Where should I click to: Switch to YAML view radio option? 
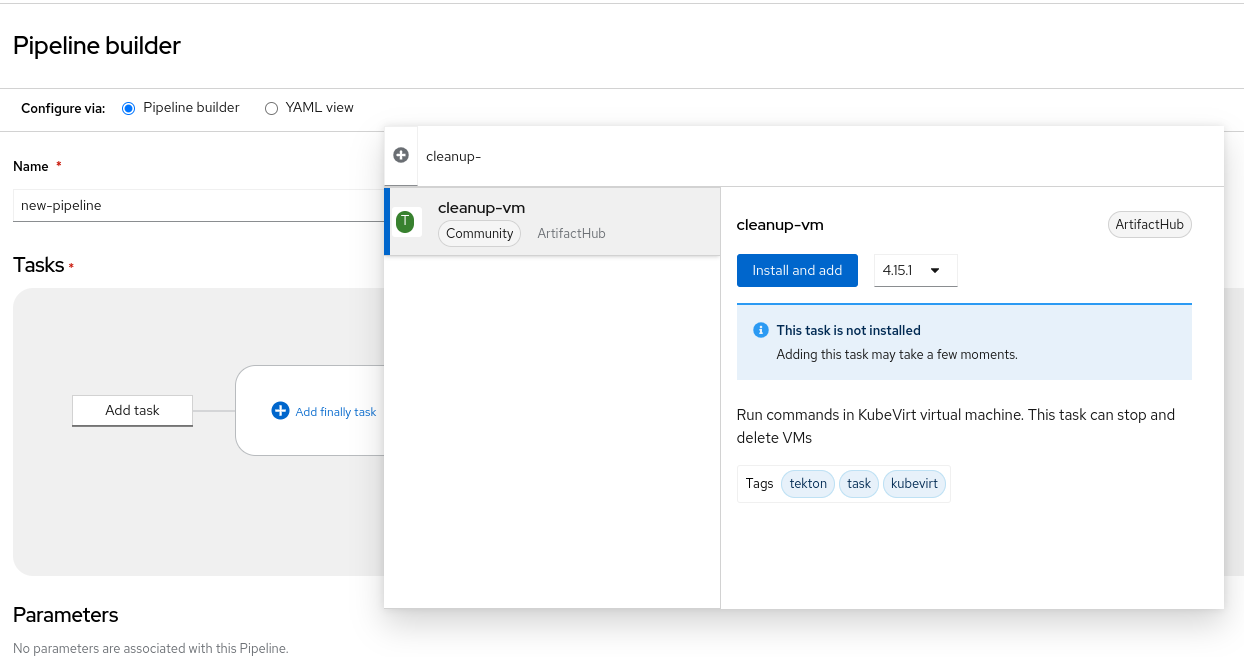[271, 108]
